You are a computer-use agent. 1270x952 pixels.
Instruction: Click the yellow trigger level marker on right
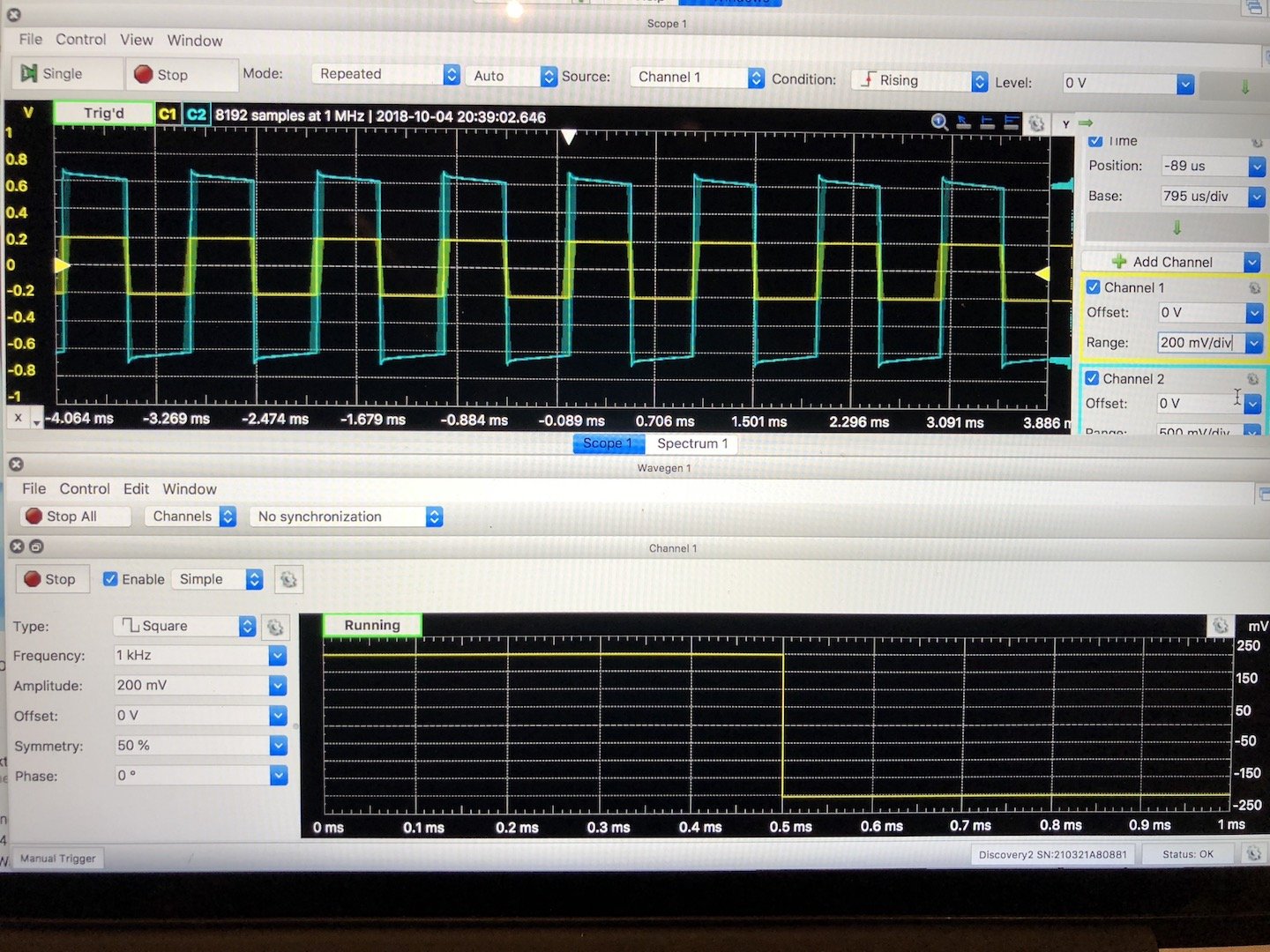pos(1042,274)
